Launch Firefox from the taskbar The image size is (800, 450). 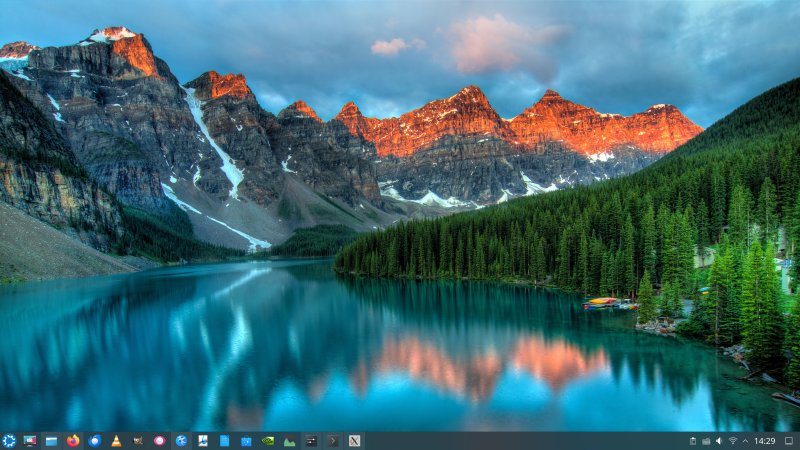pos(73,441)
